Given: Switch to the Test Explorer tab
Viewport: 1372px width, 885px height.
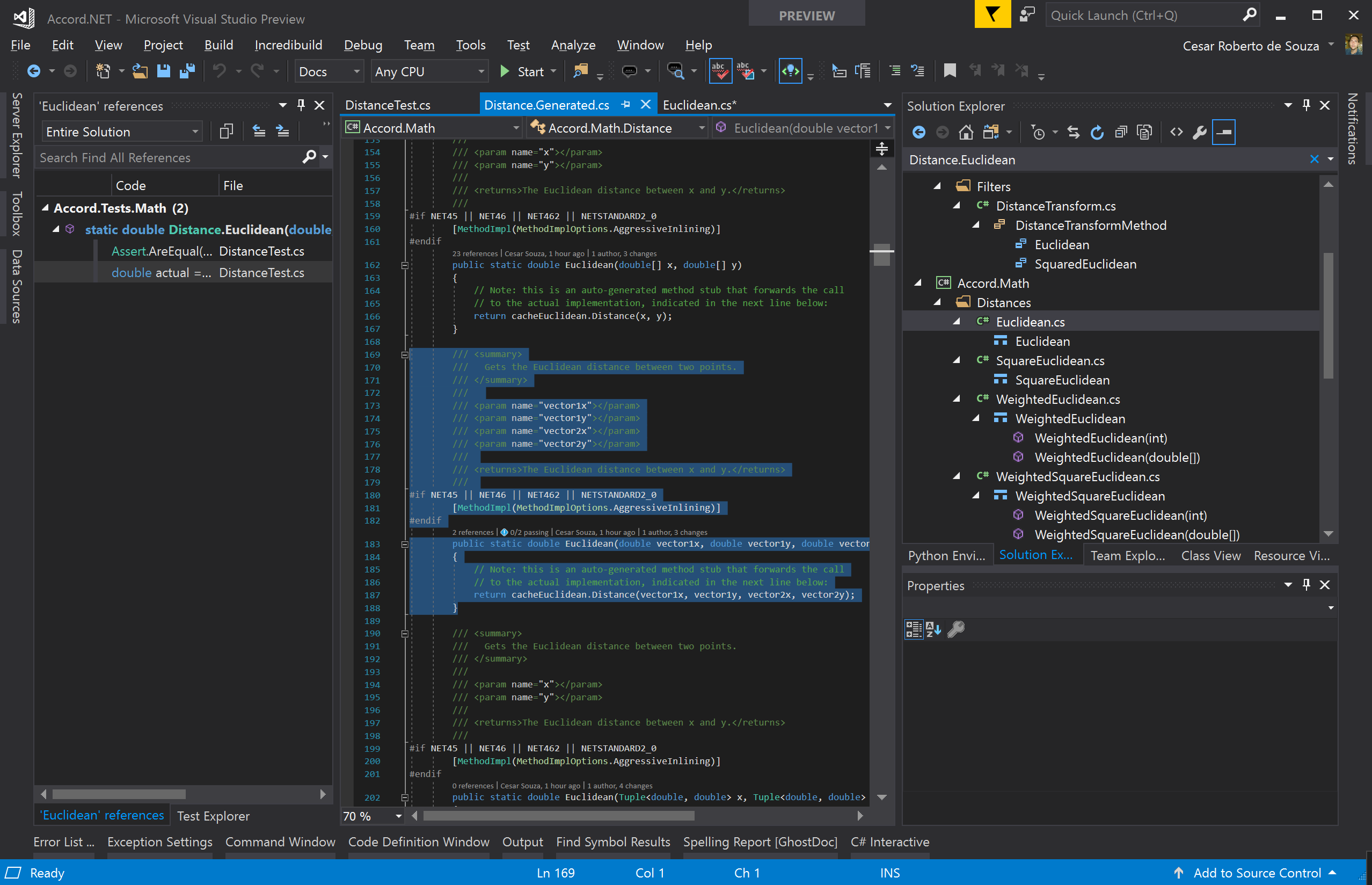Looking at the screenshot, I should [213, 816].
